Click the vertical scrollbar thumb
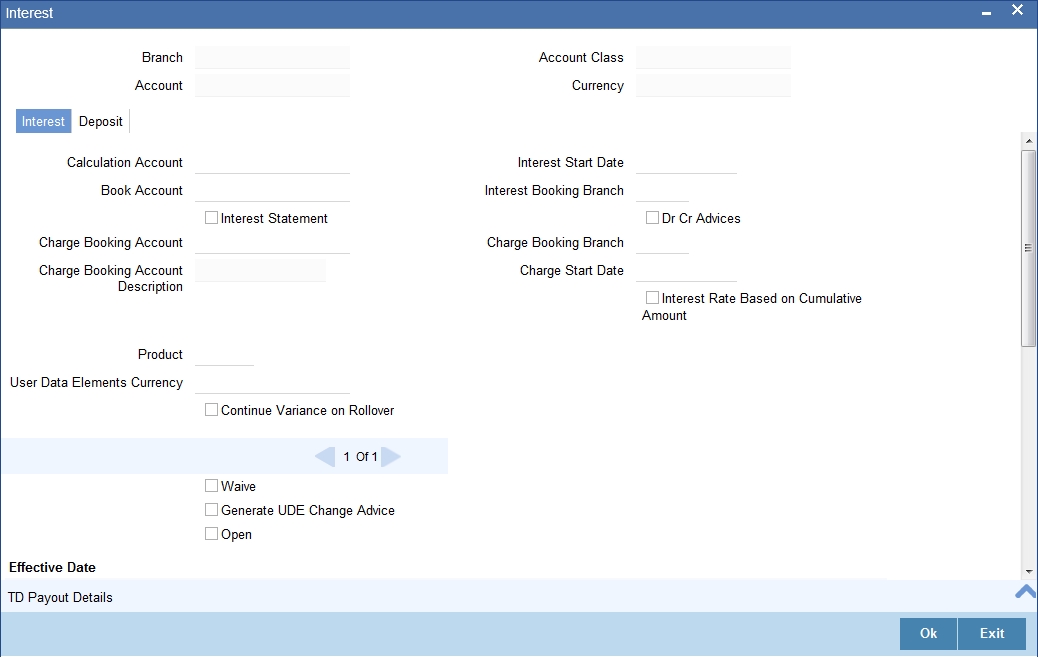 (x=1028, y=248)
